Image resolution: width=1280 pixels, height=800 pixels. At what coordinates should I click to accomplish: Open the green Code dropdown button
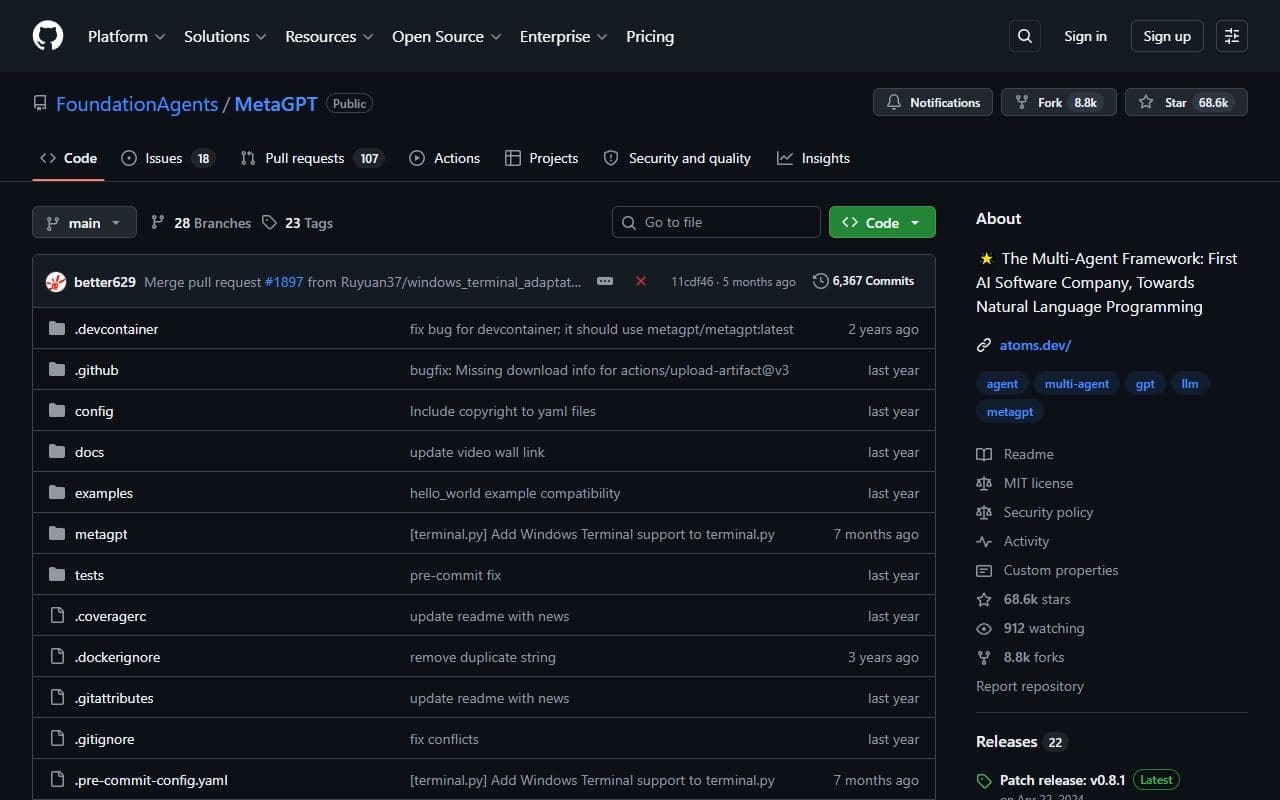882,222
